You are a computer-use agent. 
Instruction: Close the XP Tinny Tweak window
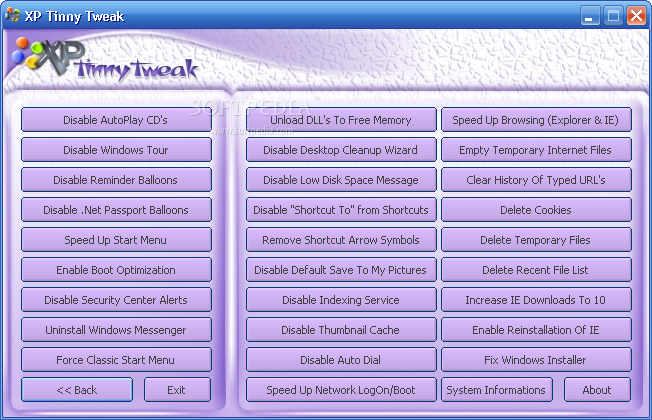[636, 16]
